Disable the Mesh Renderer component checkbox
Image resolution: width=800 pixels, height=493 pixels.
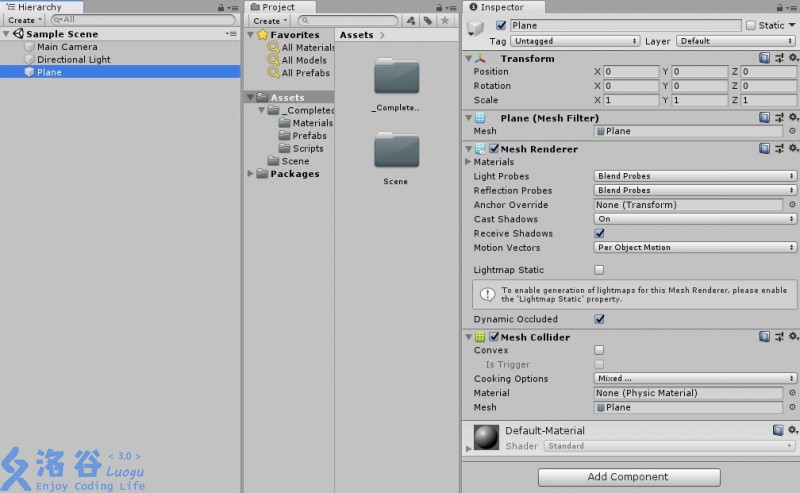(x=494, y=149)
